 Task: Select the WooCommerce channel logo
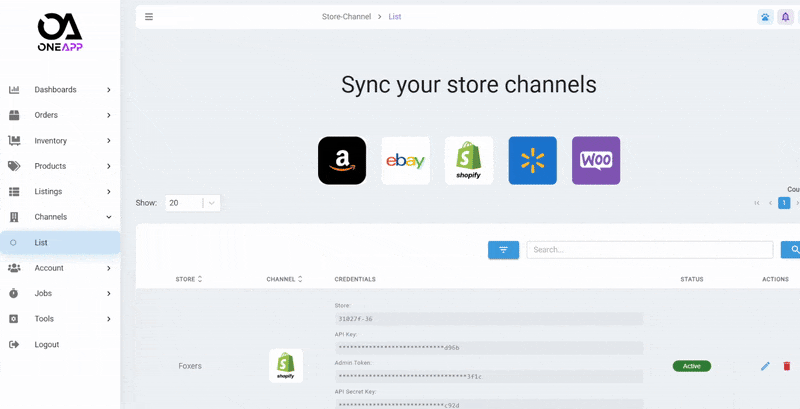coord(596,160)
